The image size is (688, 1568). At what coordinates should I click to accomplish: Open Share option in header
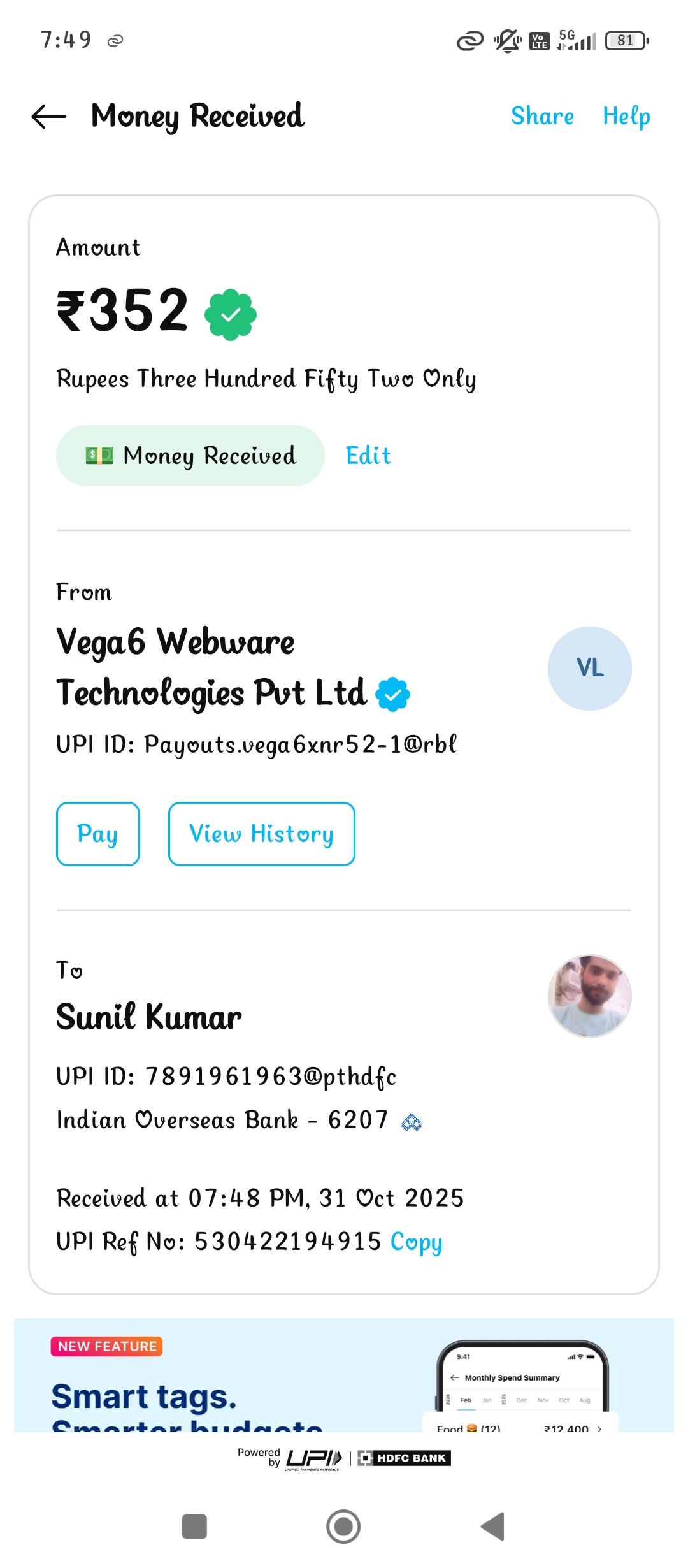tap(542, 117)
